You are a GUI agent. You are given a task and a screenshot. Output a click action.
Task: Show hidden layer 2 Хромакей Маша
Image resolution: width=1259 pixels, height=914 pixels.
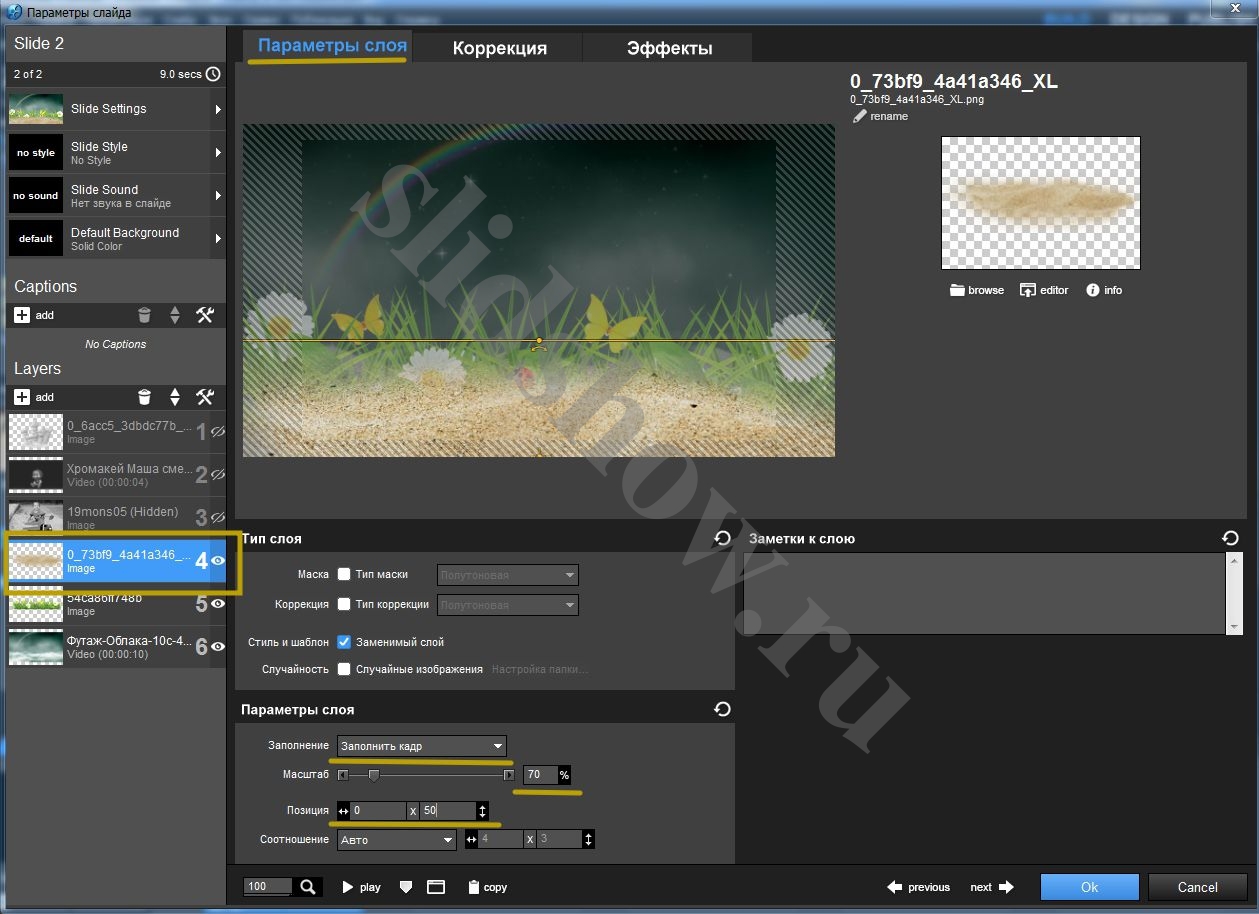click(218, 475)
